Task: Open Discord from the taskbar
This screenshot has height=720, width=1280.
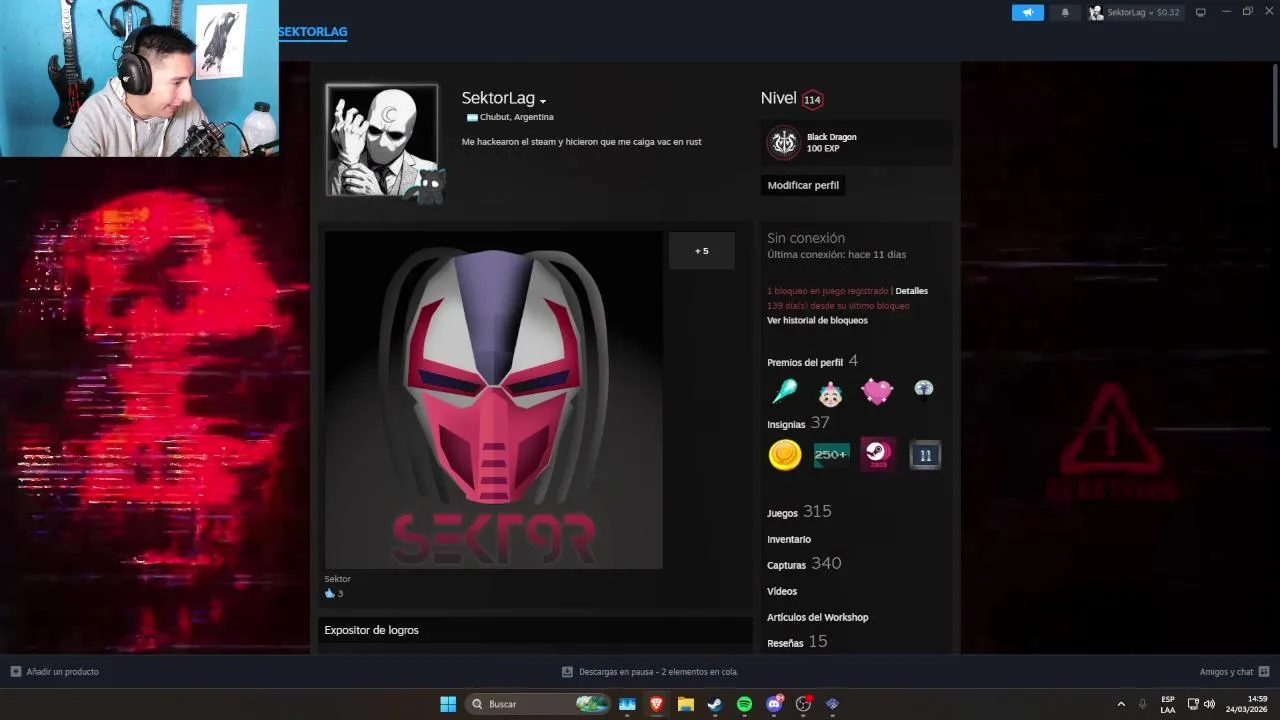Action: coord(774,704)
